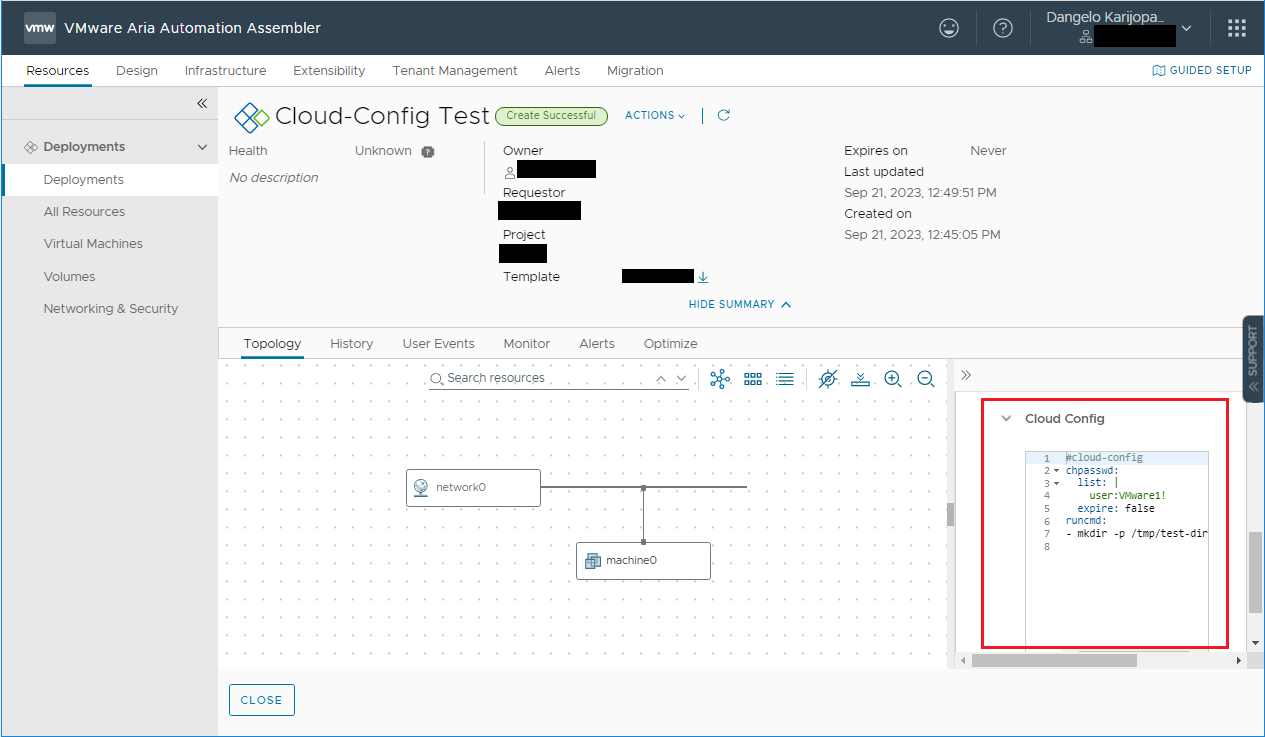Open the application launcher grid icon
The width and height of the screenshot is (1265, 737).
click(1236, 27)
